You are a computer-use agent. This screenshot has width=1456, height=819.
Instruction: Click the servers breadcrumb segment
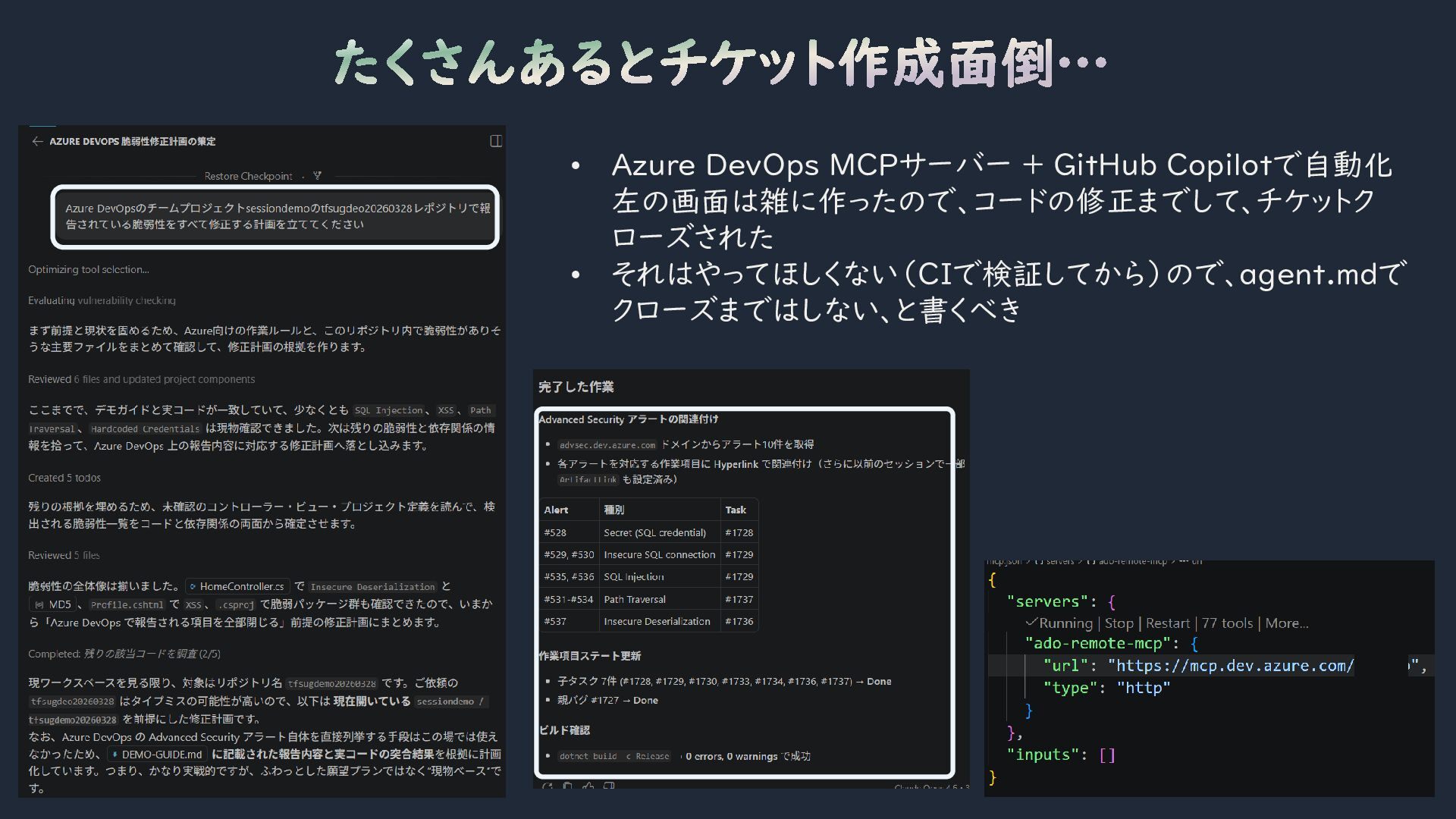coord(1059,562)
